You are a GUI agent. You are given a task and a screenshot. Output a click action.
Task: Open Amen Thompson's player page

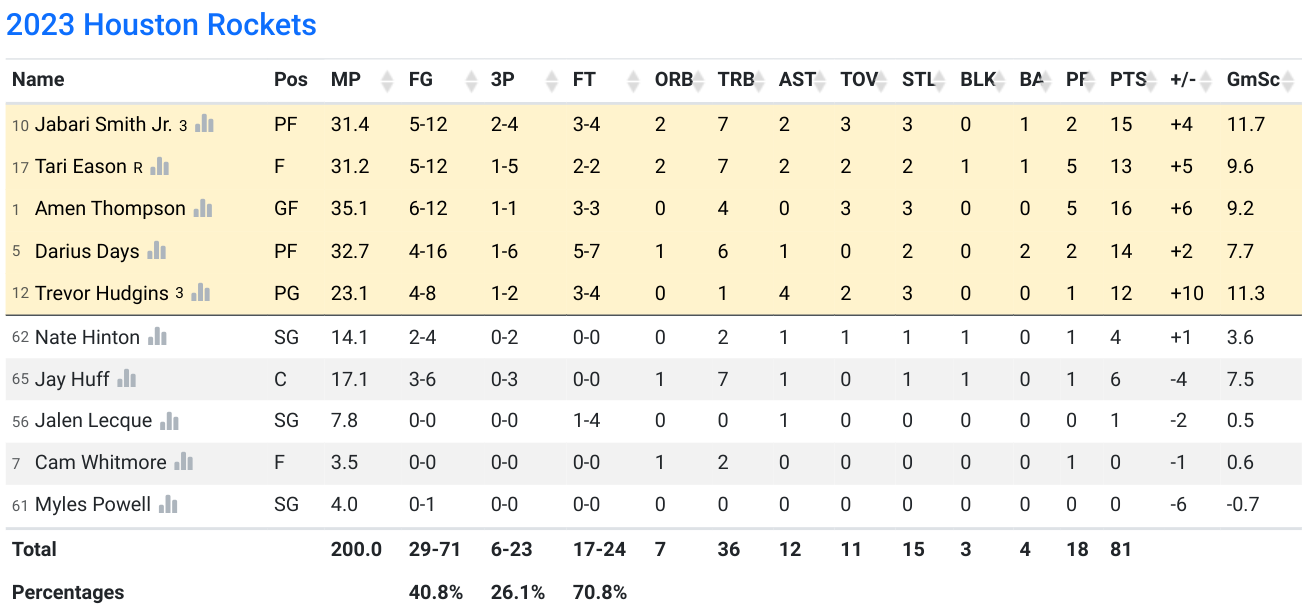pos(110,208)
